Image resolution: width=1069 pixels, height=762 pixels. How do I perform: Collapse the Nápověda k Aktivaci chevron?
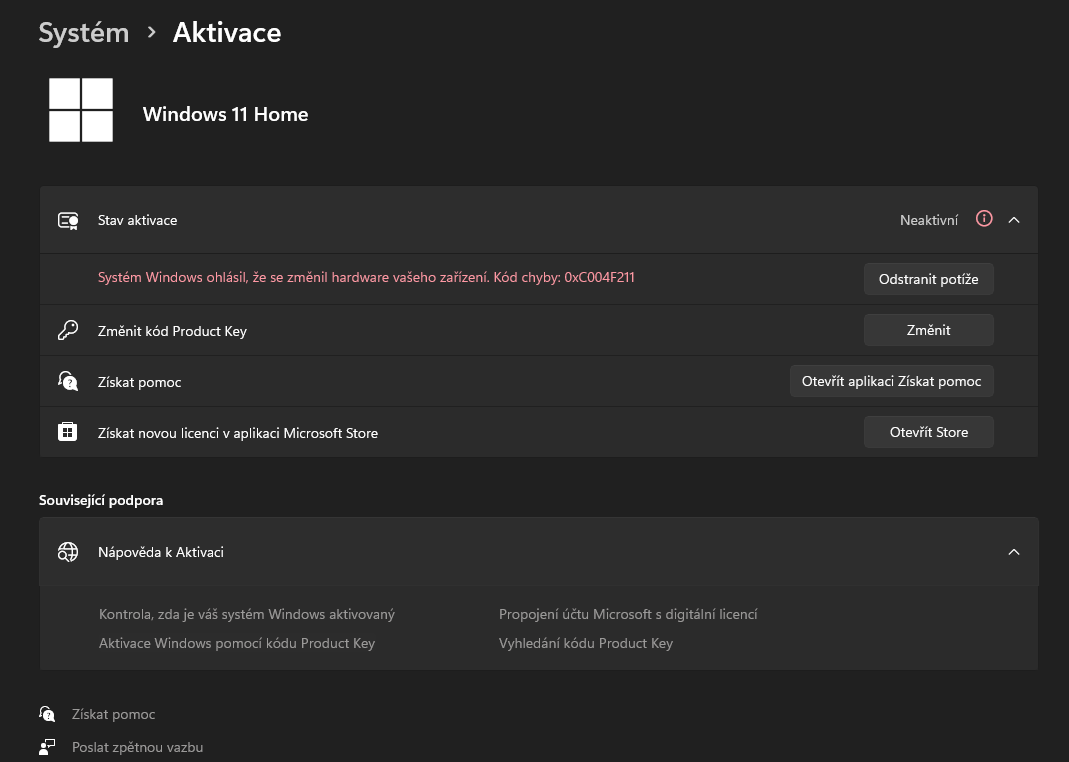pos(1014,552)
